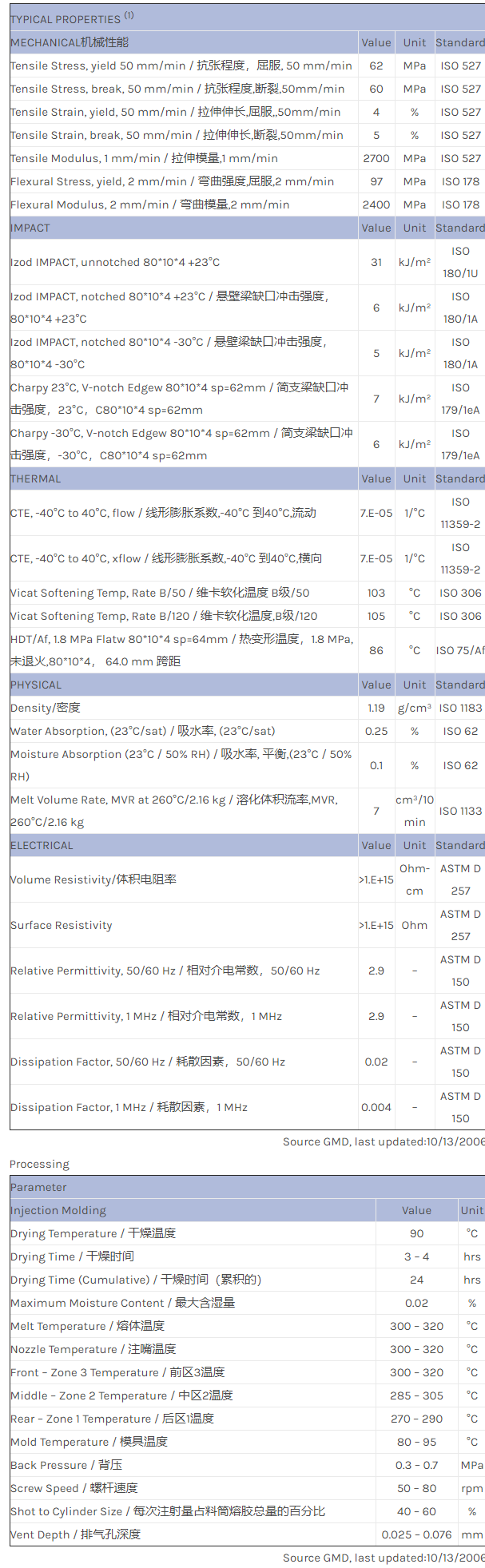Click the Volume Resistivity row label
This screenshot has width=485, height=1568.
[x=93, y=879]
